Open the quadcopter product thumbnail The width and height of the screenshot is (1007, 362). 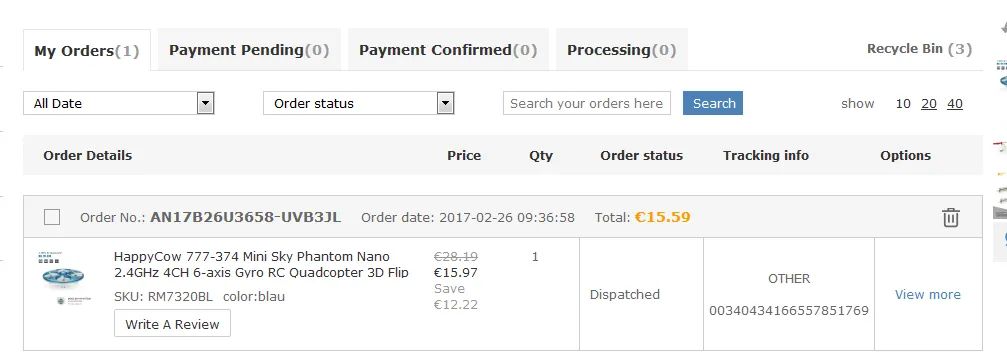tap(63, 279)
